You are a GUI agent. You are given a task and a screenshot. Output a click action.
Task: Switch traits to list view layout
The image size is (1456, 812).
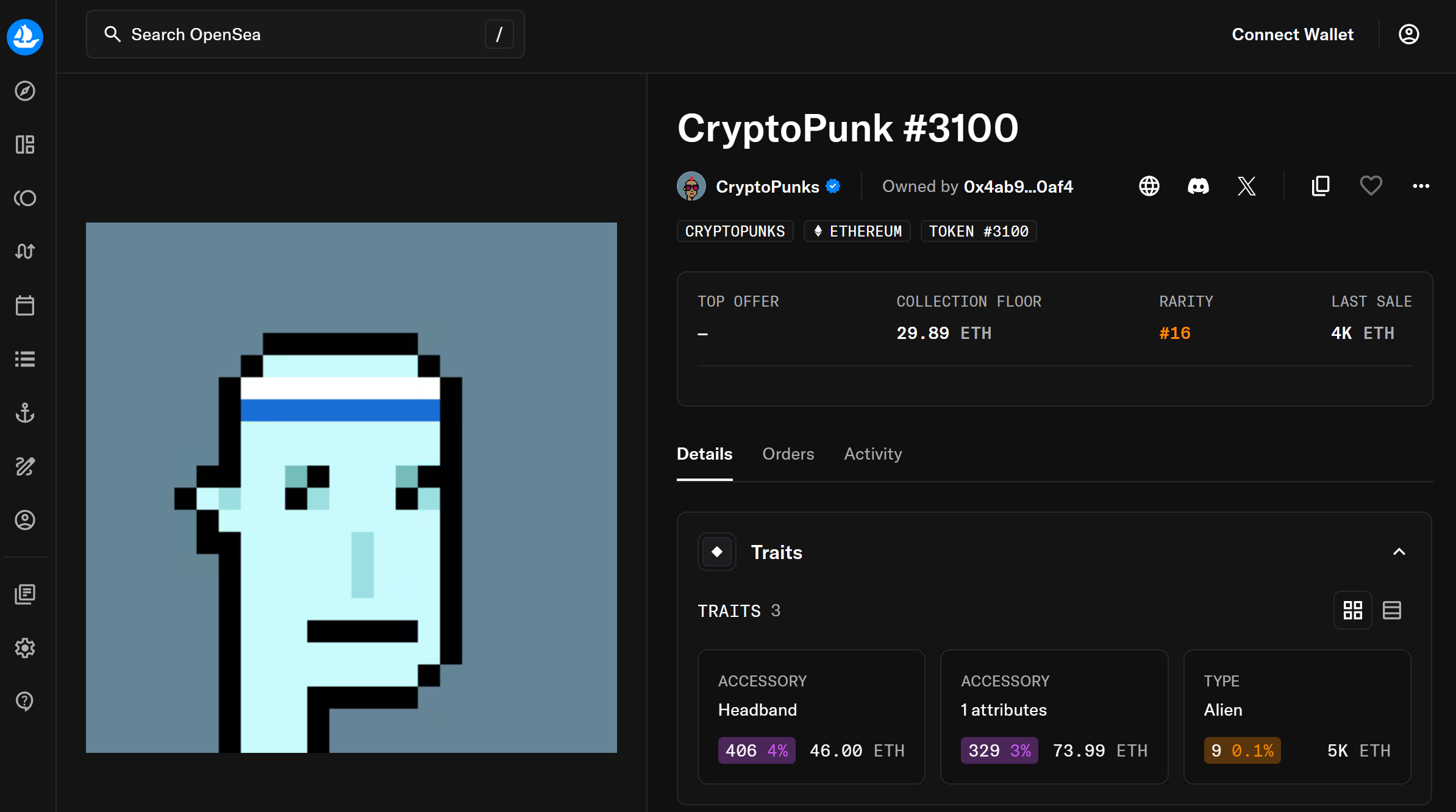[1393, 610]
